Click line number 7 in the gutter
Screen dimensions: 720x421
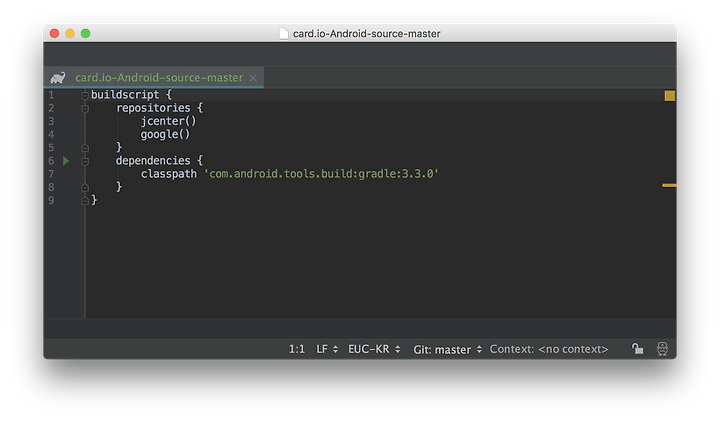(51, 174)
